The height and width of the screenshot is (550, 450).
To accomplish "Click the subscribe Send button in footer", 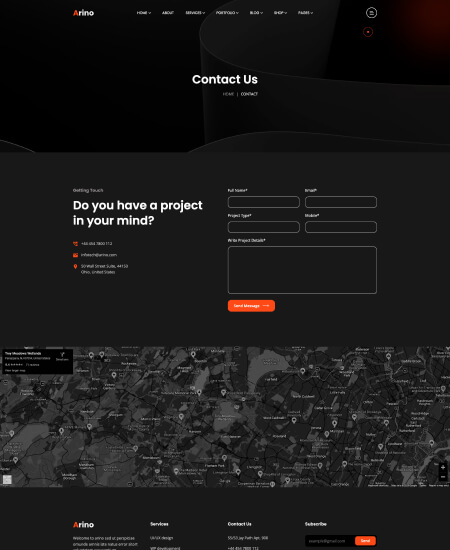I will tap(365, 541).
